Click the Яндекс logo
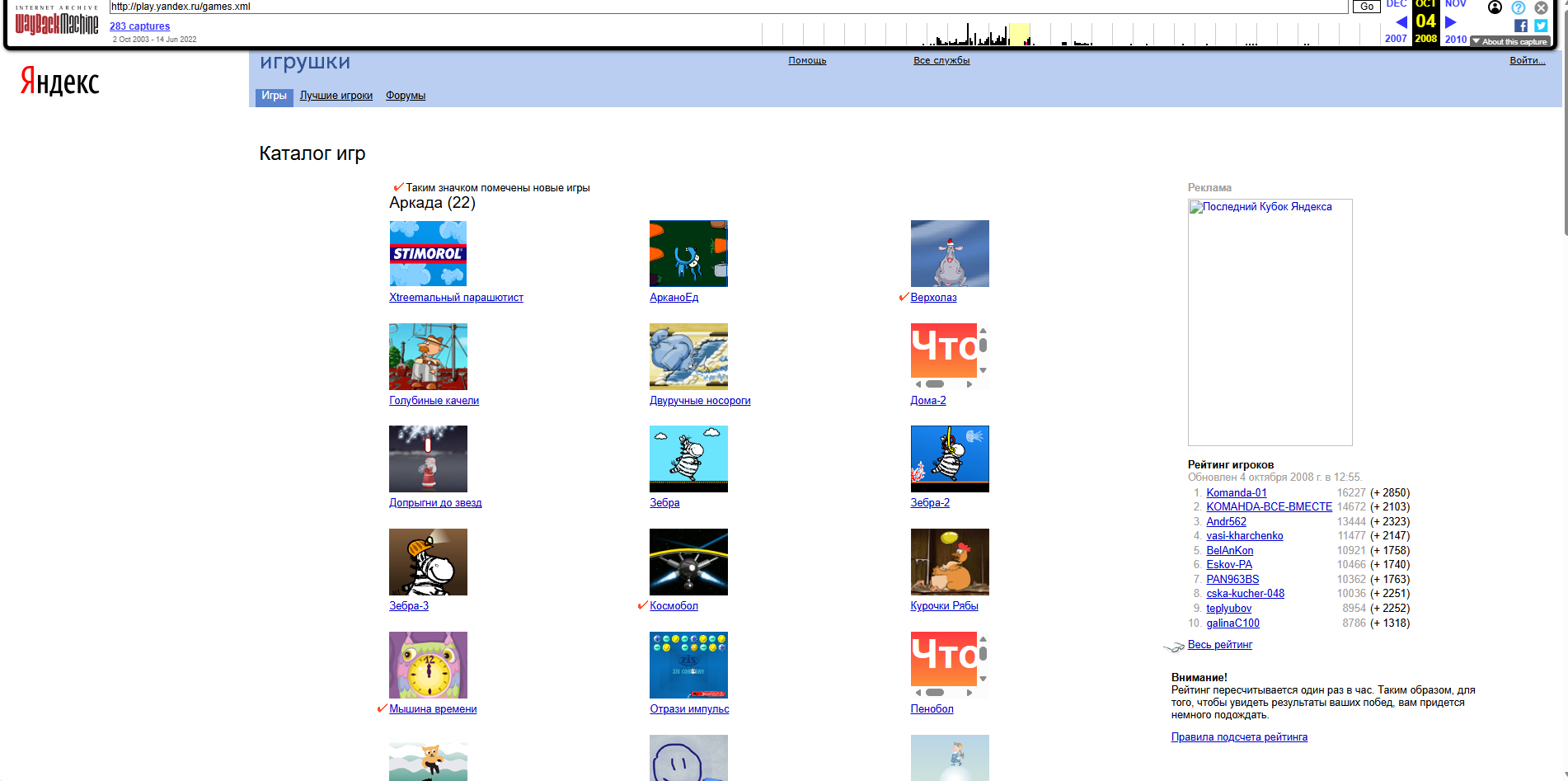This screenshot has width=1568, height=781. [x=59, y=81]
